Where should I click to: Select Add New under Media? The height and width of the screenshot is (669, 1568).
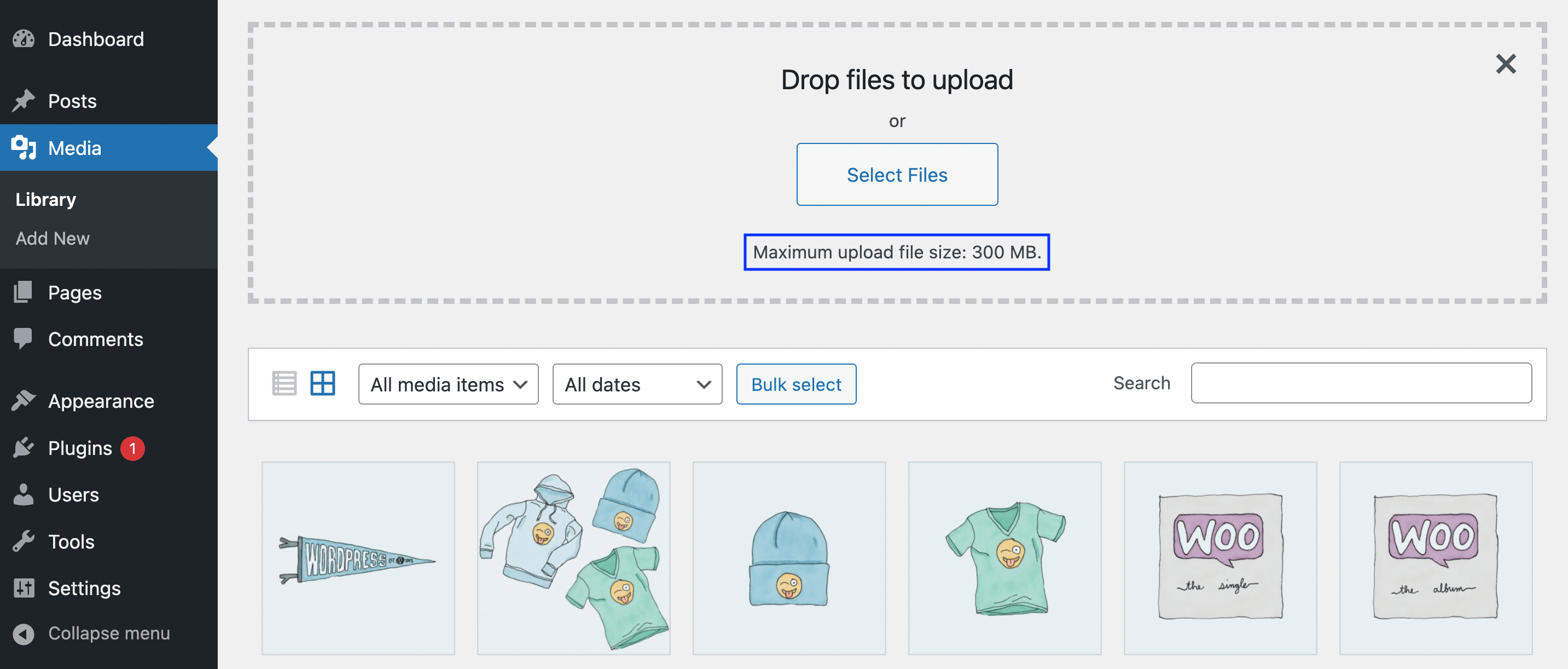click(53, 238)
